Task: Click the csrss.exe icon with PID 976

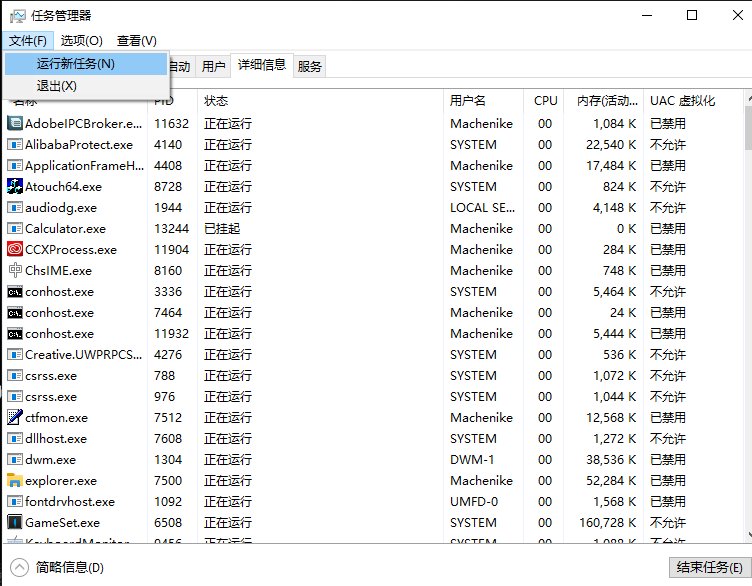Action: (15, 397)
